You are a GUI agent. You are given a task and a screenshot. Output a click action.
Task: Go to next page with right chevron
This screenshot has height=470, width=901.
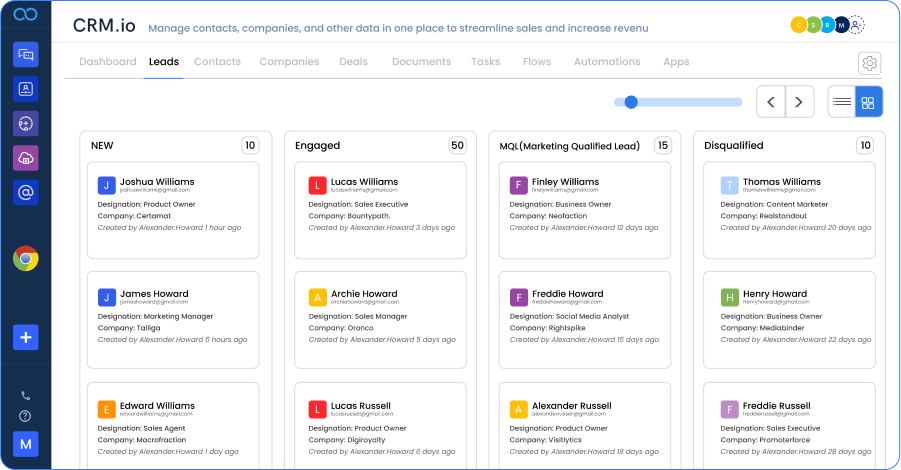(x=799, y=102)
